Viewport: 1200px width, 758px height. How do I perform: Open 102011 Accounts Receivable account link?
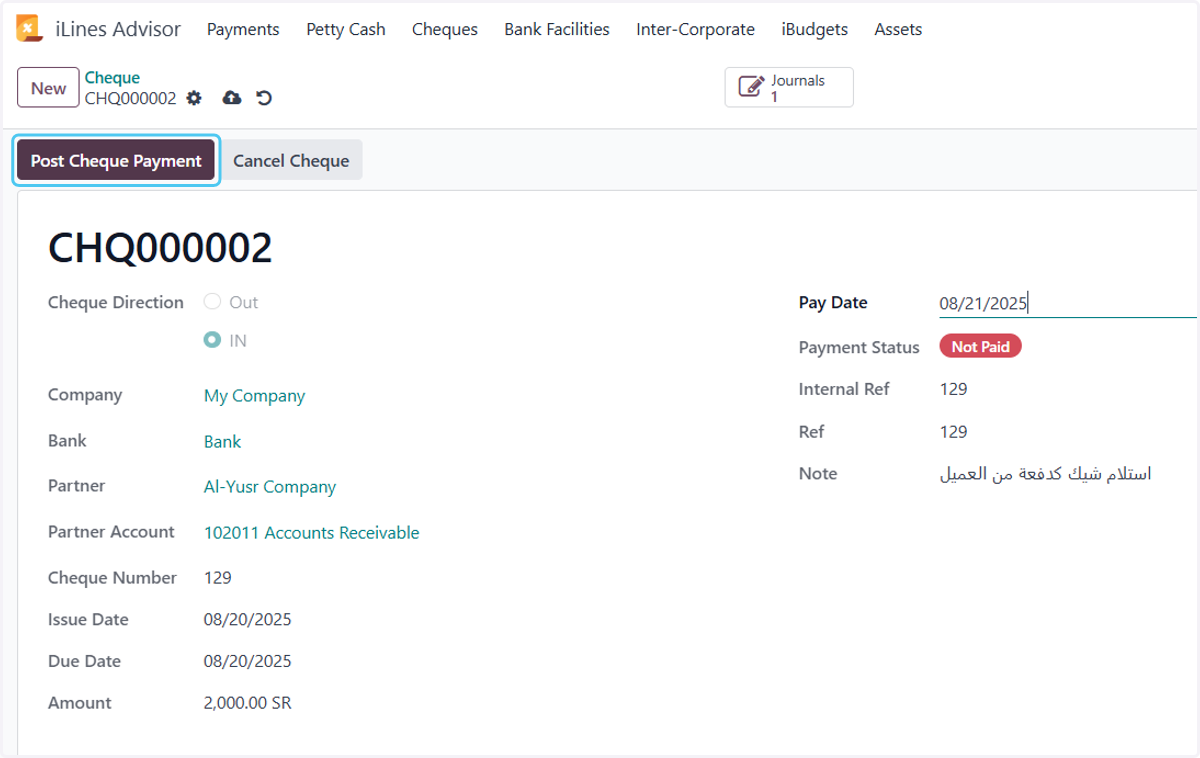[x=311, y=533]
